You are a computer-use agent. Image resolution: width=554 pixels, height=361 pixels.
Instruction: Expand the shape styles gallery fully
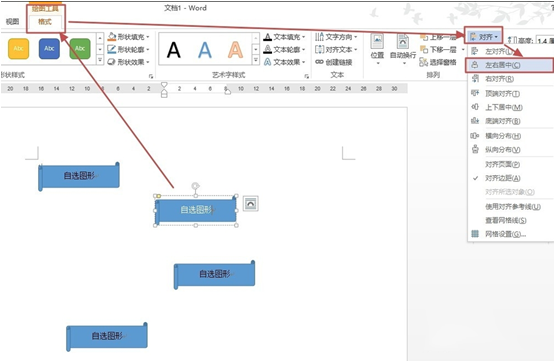(x=100, y=60)
